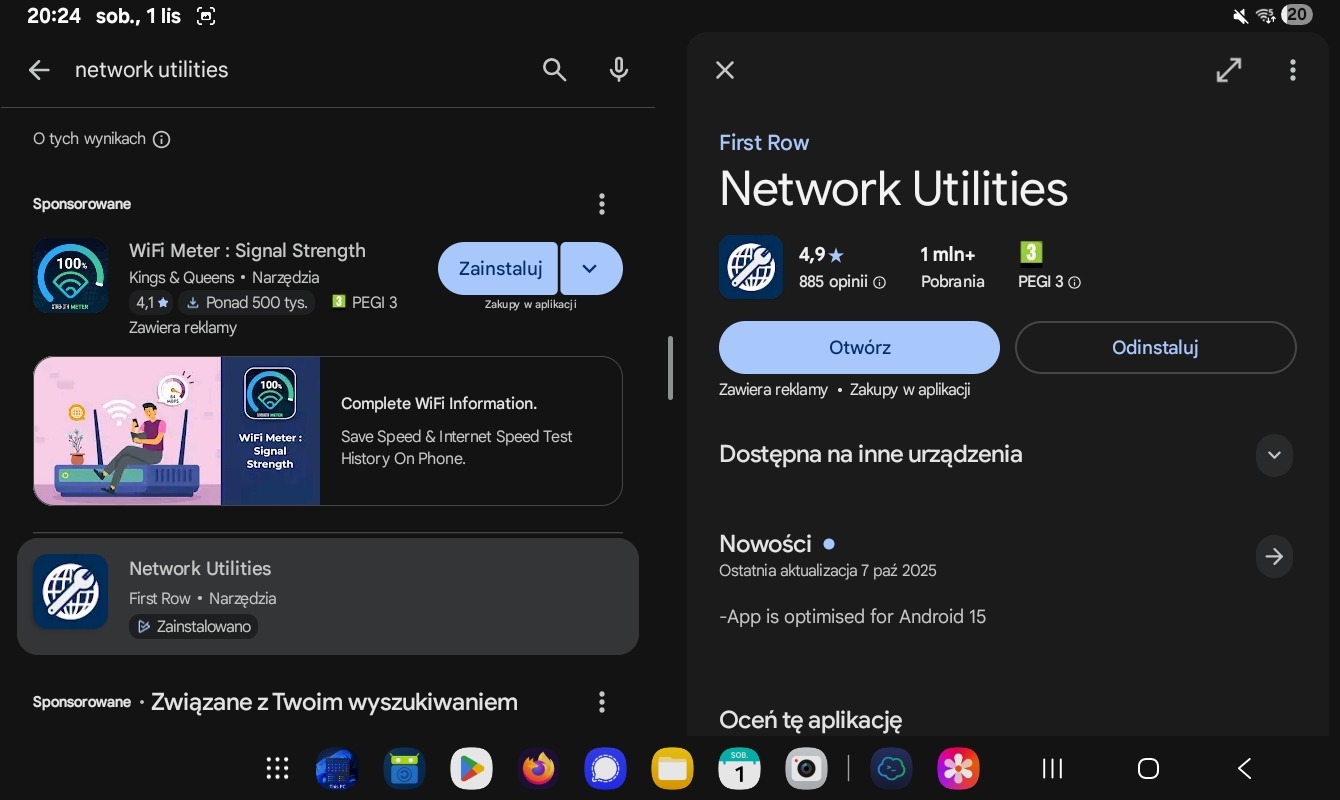This screenshot has width=1340, height=800.
Task: Open the three-dot menu in details panel
Action: click(1292, 70)
